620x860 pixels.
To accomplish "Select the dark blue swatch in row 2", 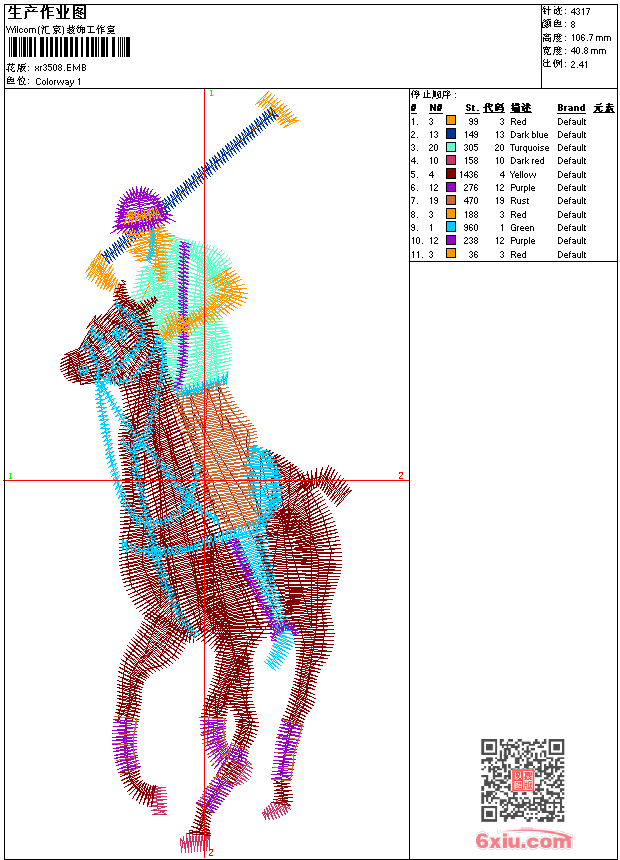I will point(451,133).
